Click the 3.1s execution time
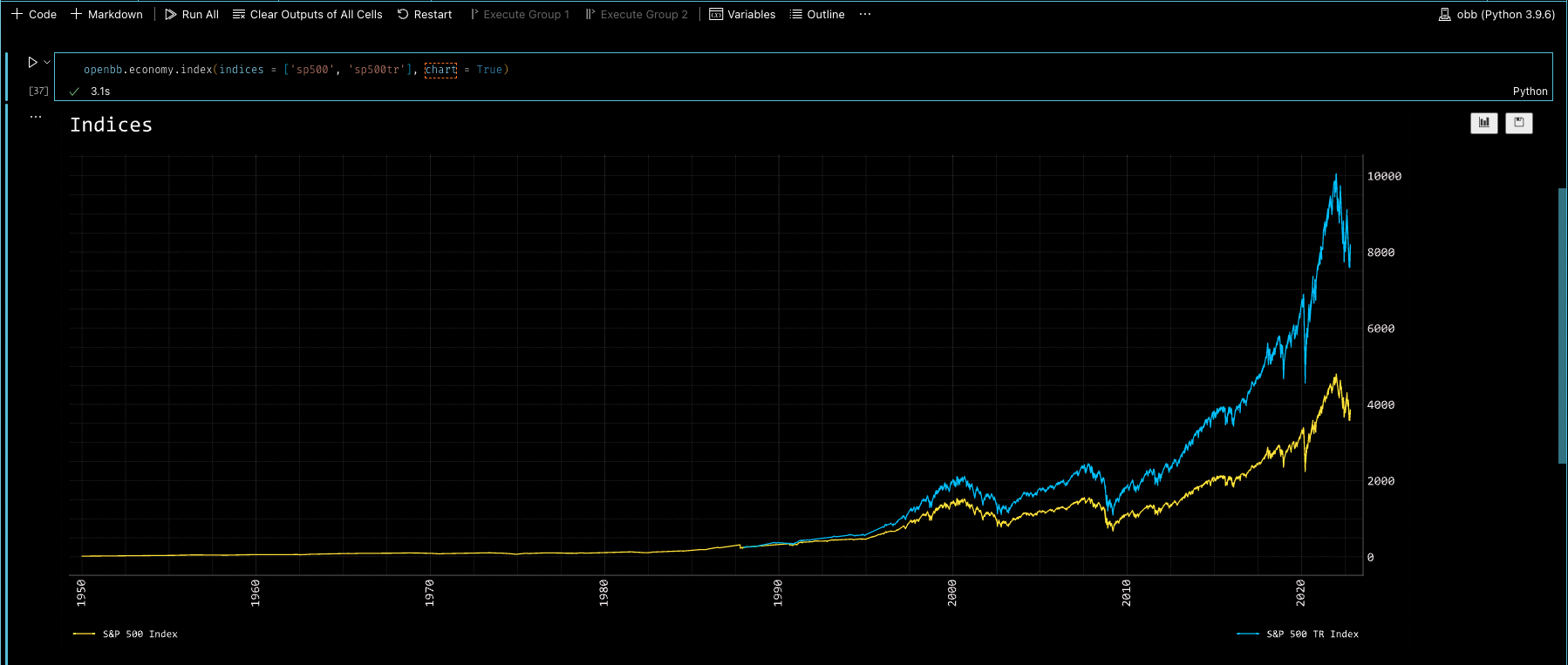Image resolution: width=1568 pixels, height=665 pixels. (x=100, y=91)
